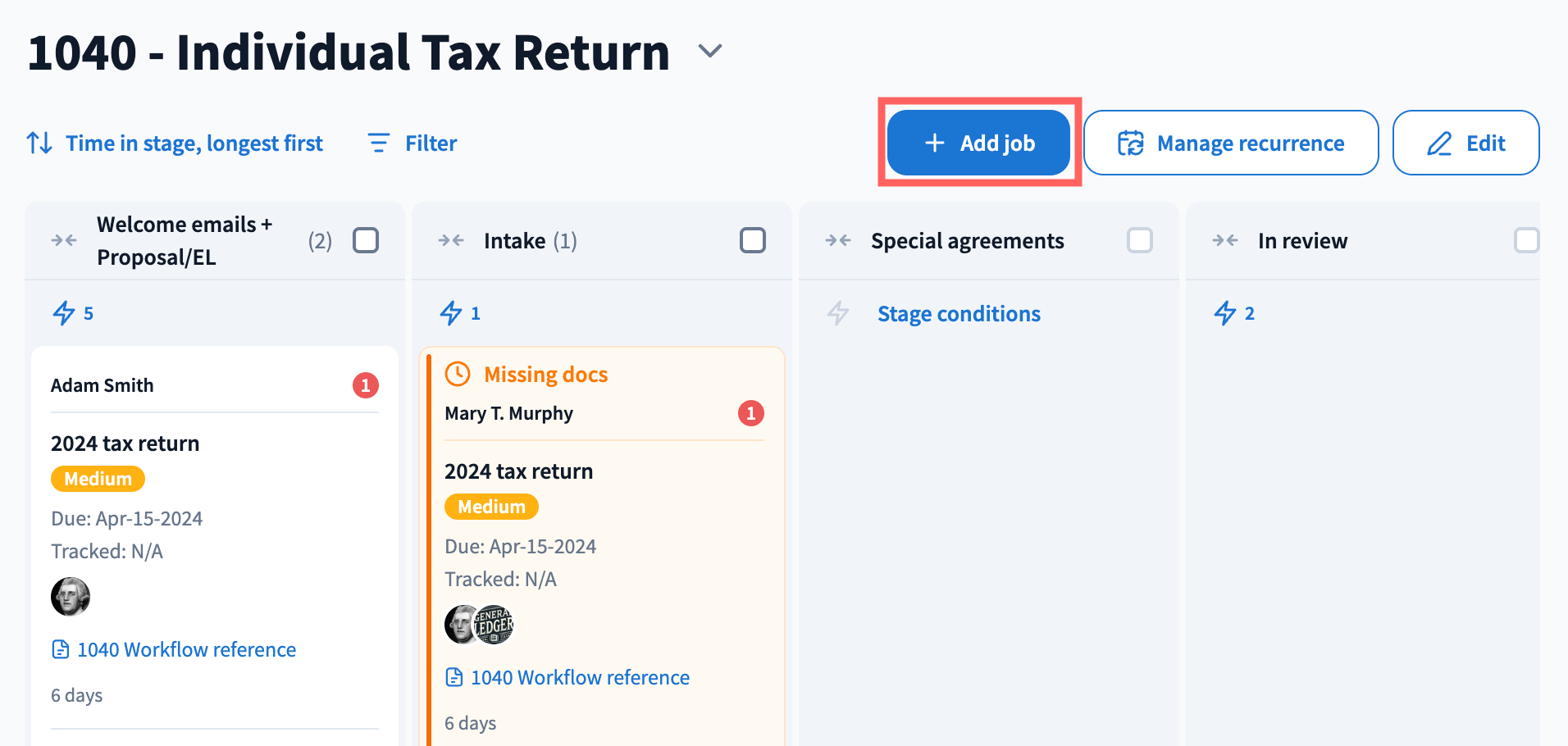Screen dimensions: 1568x746
Task: Open Adam Smith's 1040 Workflow reference
Action: point(186,650)
